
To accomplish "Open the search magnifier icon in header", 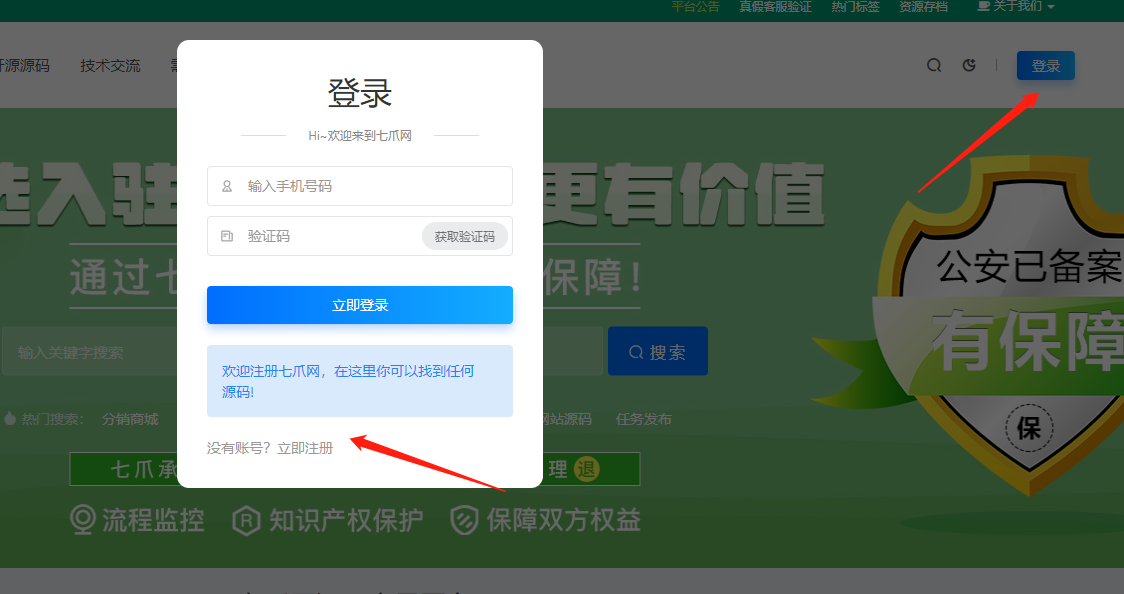I will pyautogui.click(x=934, y=65).
